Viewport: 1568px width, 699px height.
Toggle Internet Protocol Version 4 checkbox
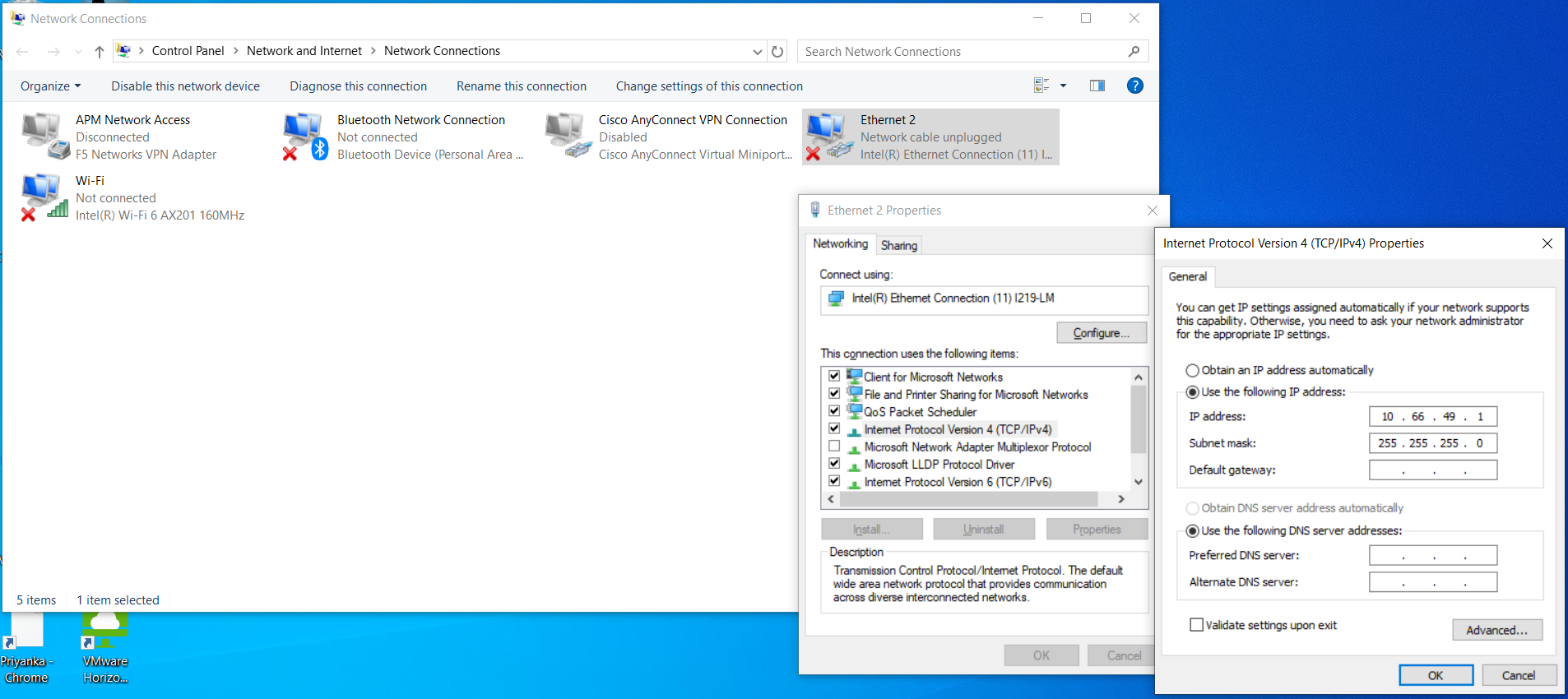pyautogui.click(x=834, y=428)
